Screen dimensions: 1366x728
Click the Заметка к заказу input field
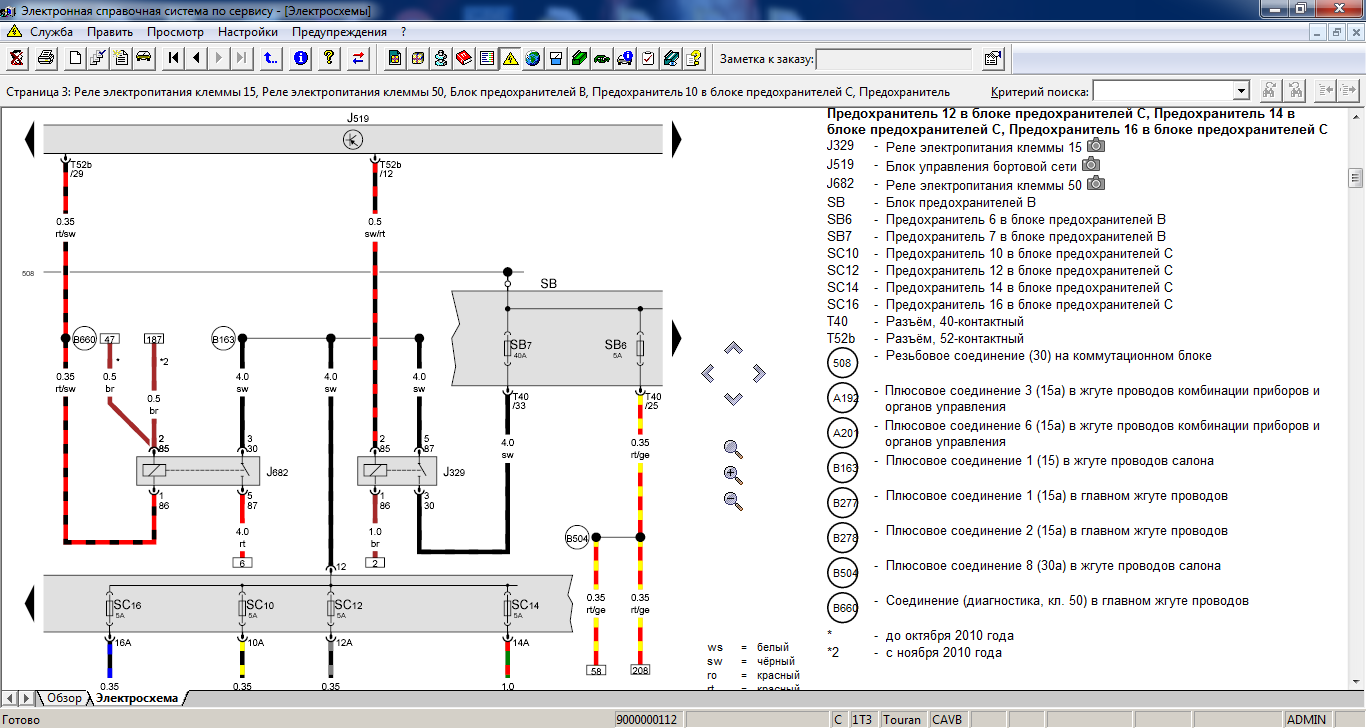pyautogui.click(x=896, y=59)
